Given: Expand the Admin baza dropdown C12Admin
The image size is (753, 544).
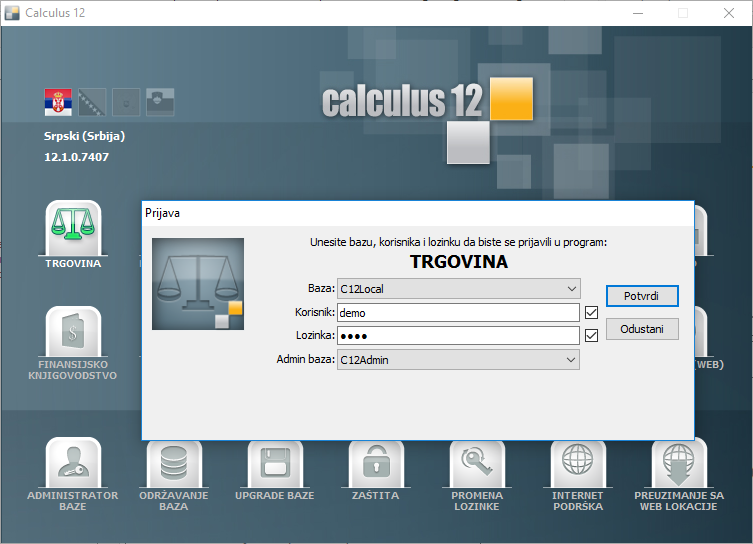Looking at the screenshot, I should pos(459,360).
